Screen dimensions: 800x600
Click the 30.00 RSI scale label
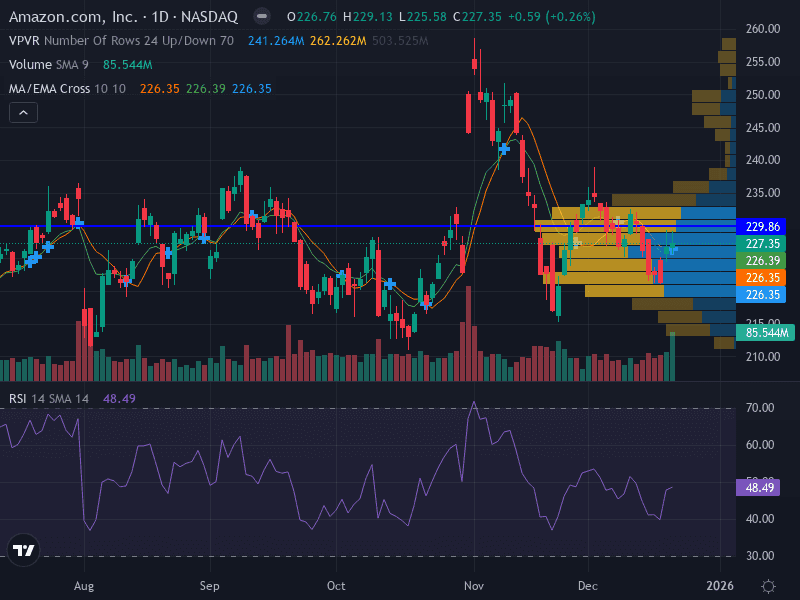coord(760,556)
